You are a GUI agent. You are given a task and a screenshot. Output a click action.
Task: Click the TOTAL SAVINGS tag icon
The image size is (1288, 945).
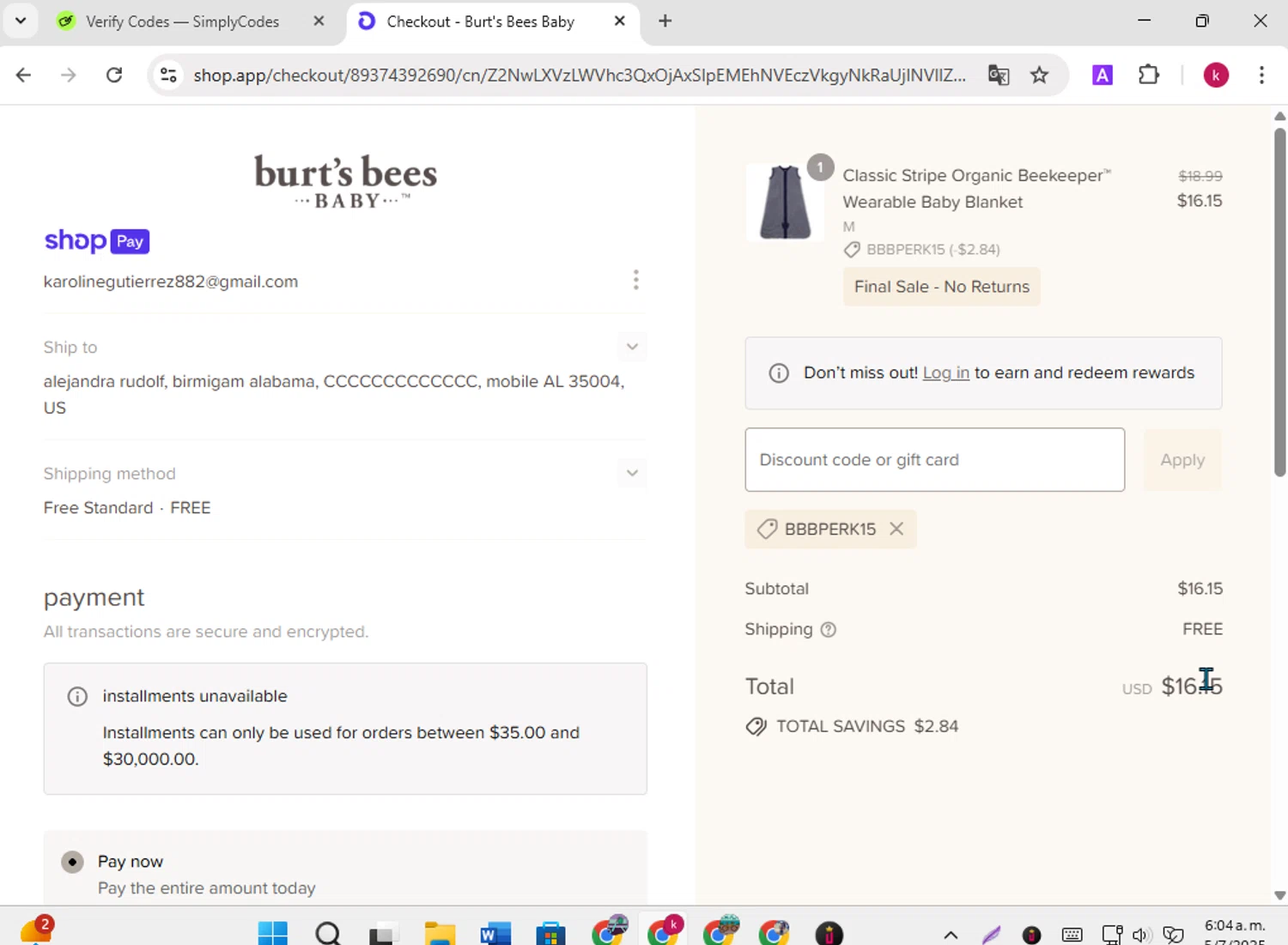click(x=756, y=727)
